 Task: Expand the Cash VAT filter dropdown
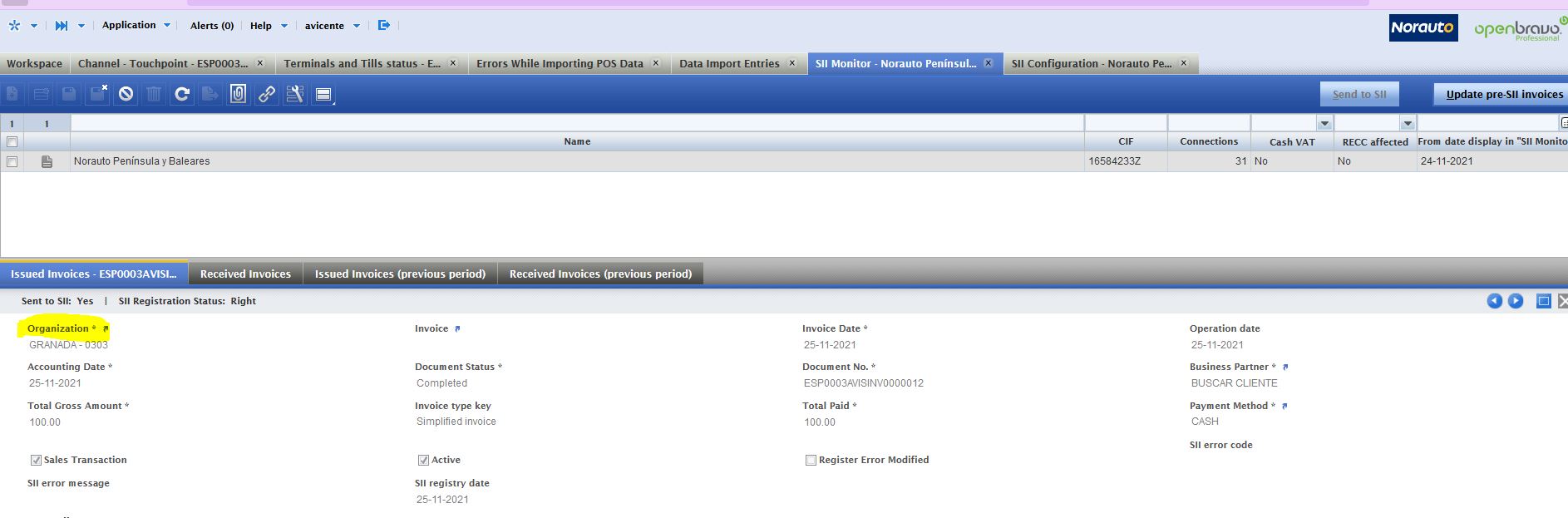coord(1324,124)
